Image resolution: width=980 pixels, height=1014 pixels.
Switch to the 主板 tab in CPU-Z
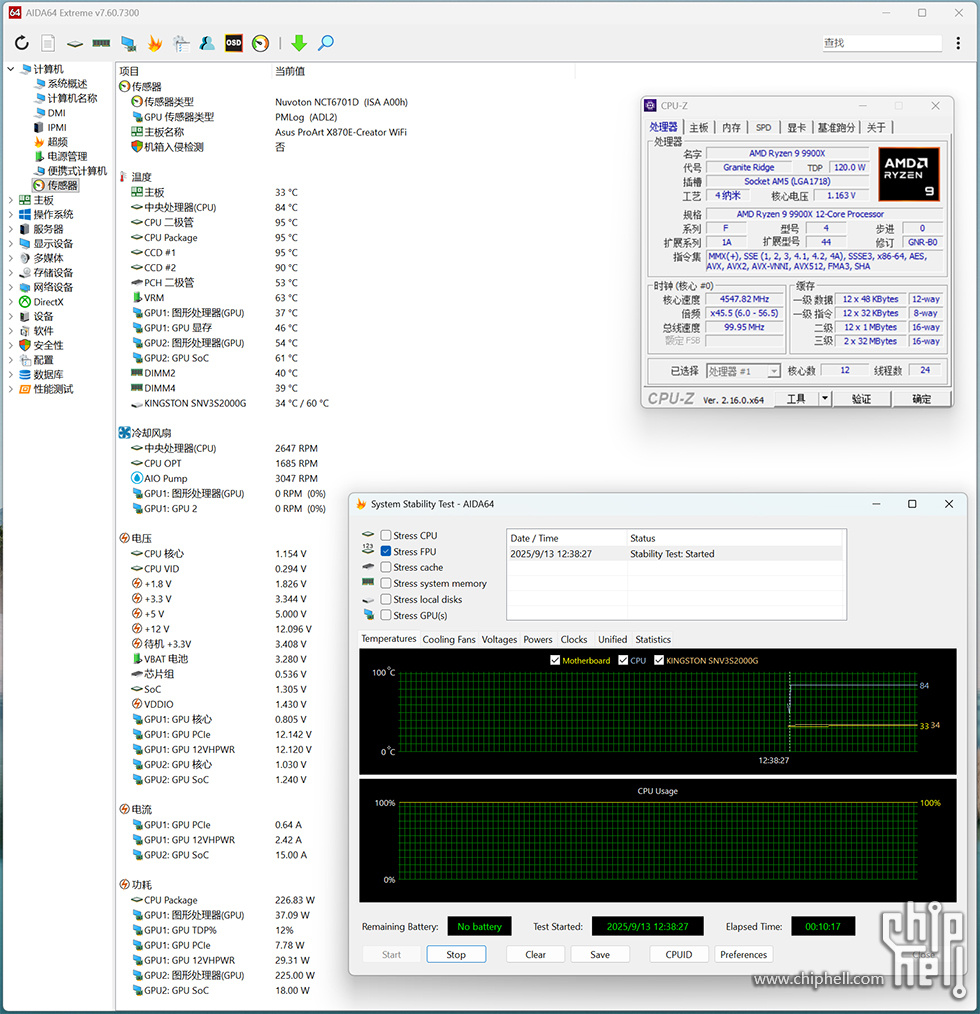(x=699, y=127)
